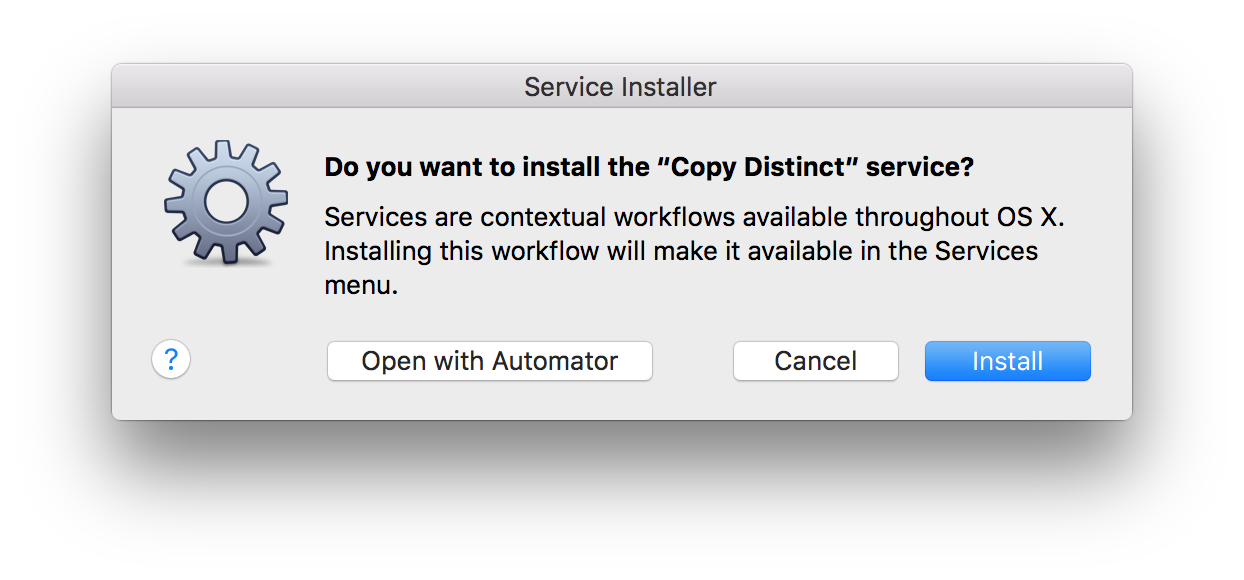
Task: Click the "Copy Distinct" name in the heading
Action: pyautogui.click(x=755, y=167)
